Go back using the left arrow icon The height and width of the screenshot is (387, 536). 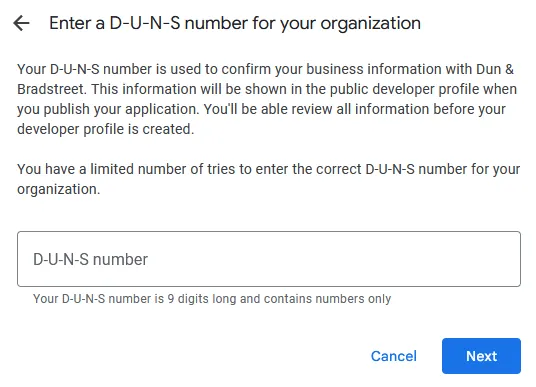[x=22, y=23]
